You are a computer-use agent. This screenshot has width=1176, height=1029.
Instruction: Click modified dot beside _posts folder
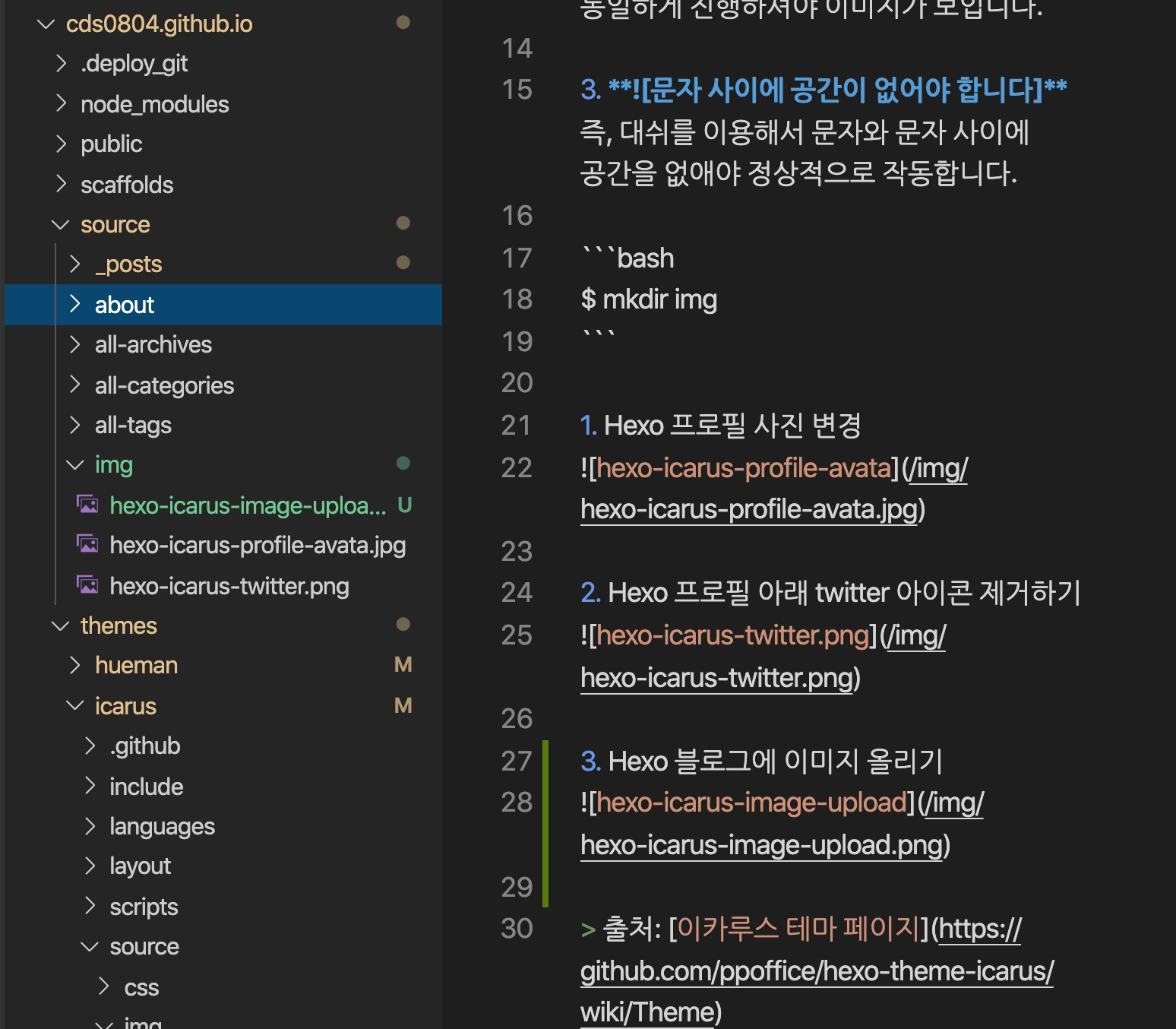pos(403,262)
